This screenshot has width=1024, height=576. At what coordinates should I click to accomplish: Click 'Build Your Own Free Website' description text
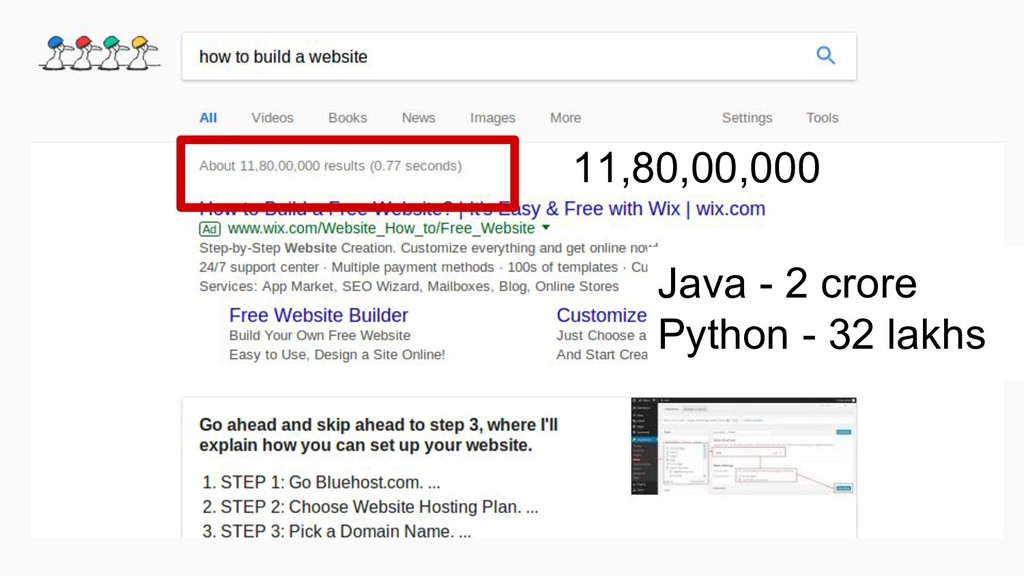(320, 335)
